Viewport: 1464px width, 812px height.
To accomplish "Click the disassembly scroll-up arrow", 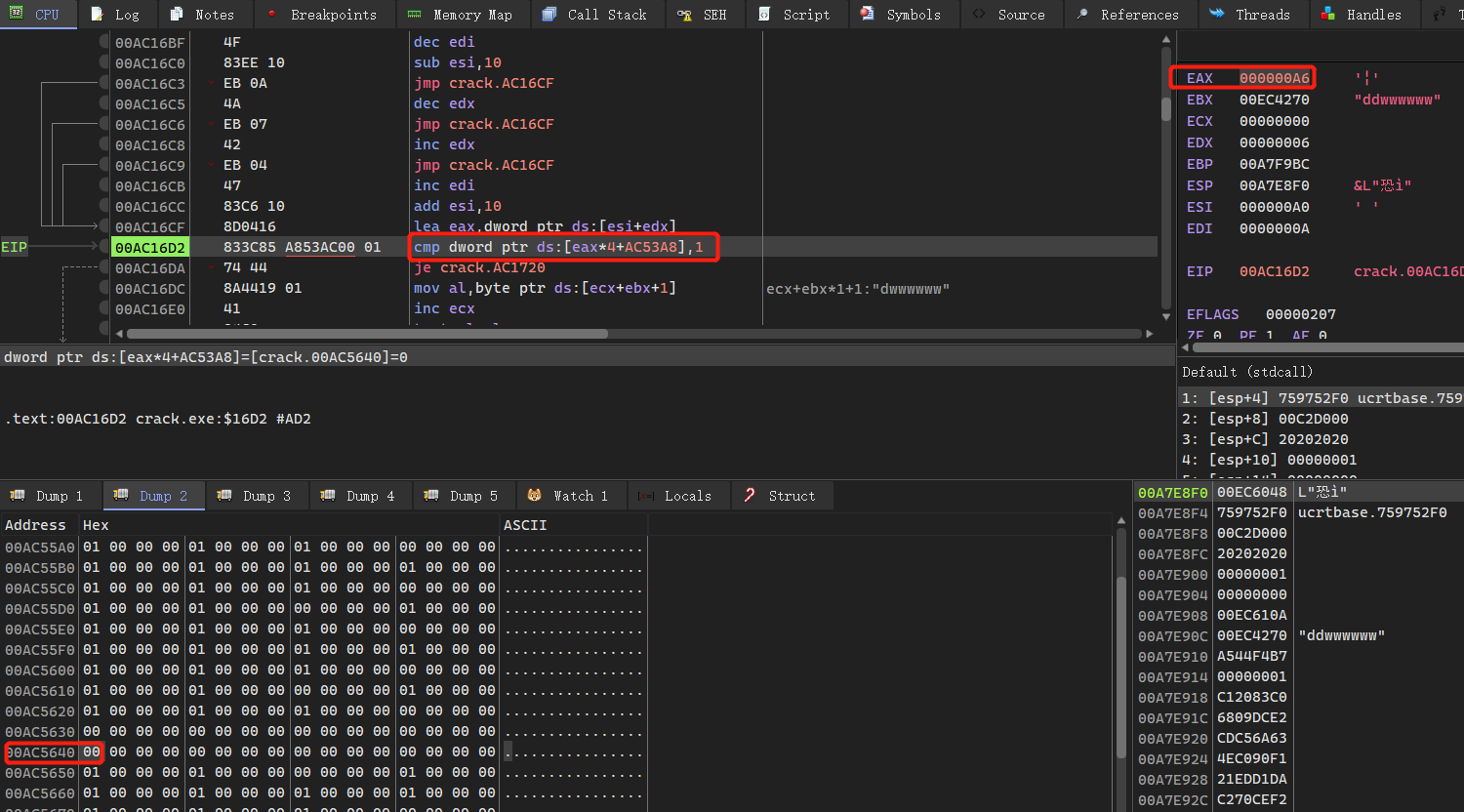I will click(1165, 41).
